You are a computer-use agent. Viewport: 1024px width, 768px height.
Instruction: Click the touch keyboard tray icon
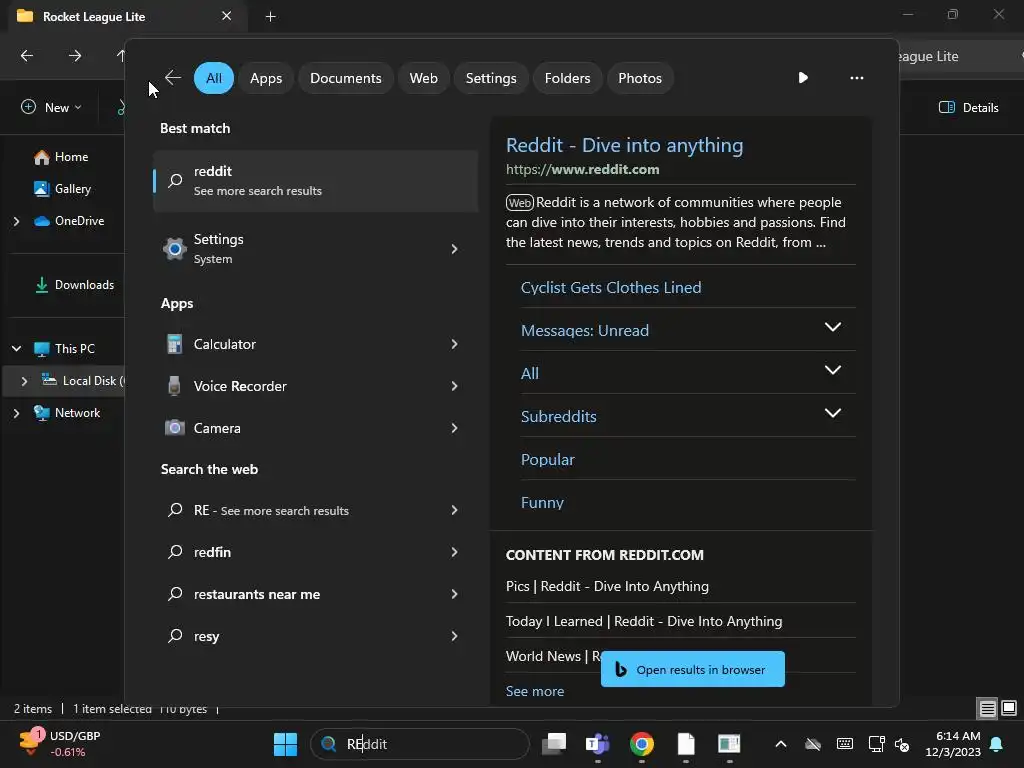[844, 744]
